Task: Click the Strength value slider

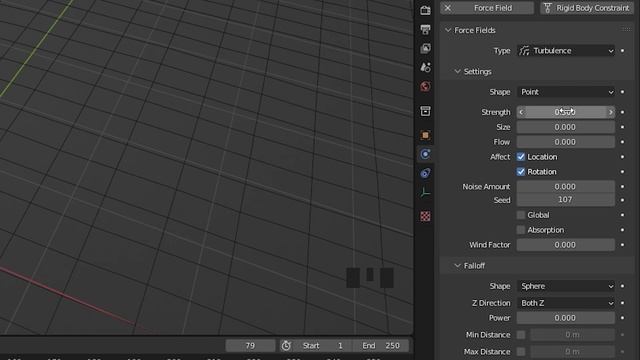Action: [x=566, y=112]
